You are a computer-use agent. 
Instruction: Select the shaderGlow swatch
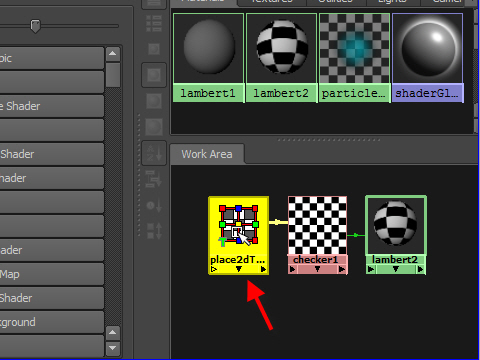point(428,58)
